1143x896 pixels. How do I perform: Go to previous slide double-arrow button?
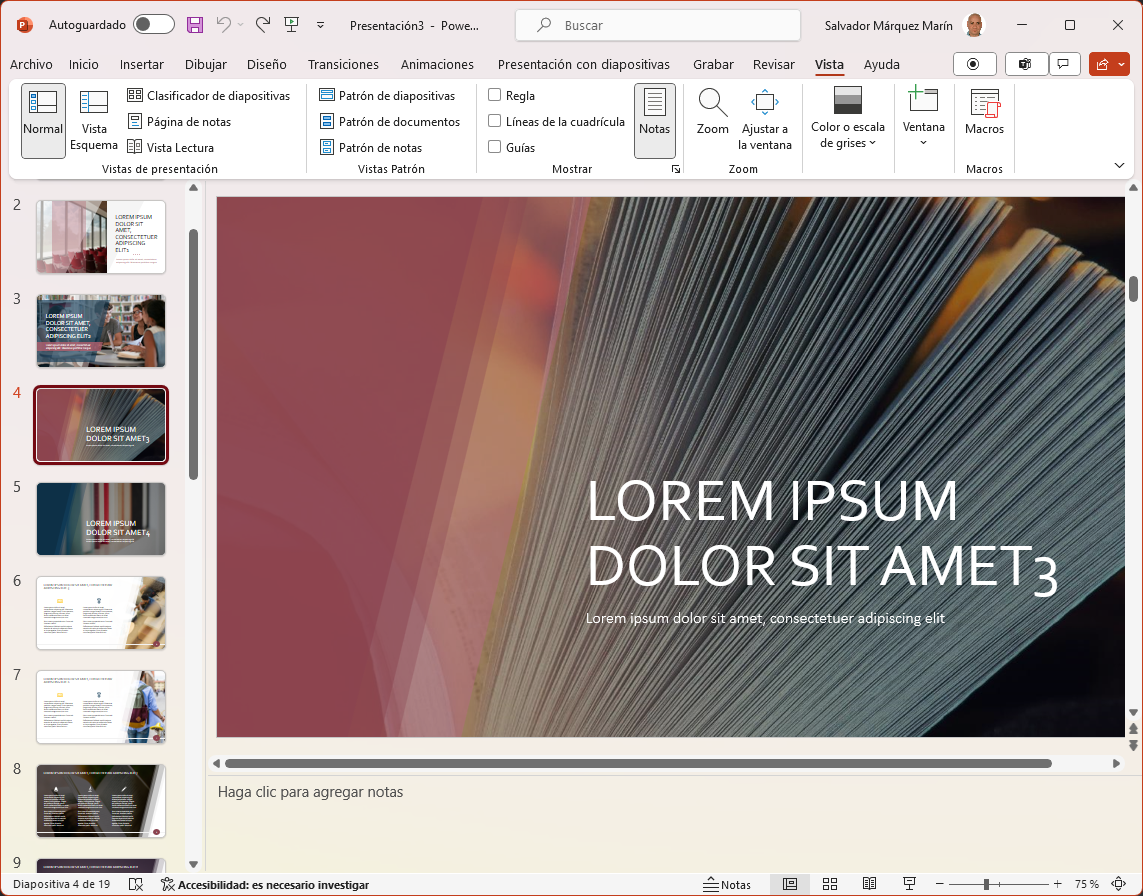point(1133,728)
